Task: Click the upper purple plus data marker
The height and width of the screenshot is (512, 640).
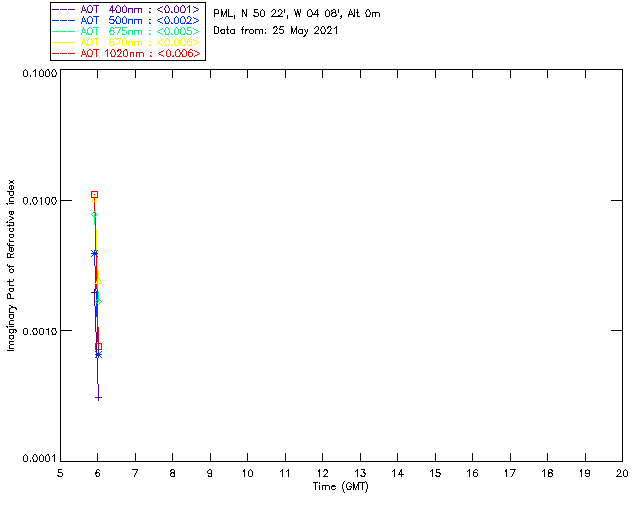Action: coord(94,293)
